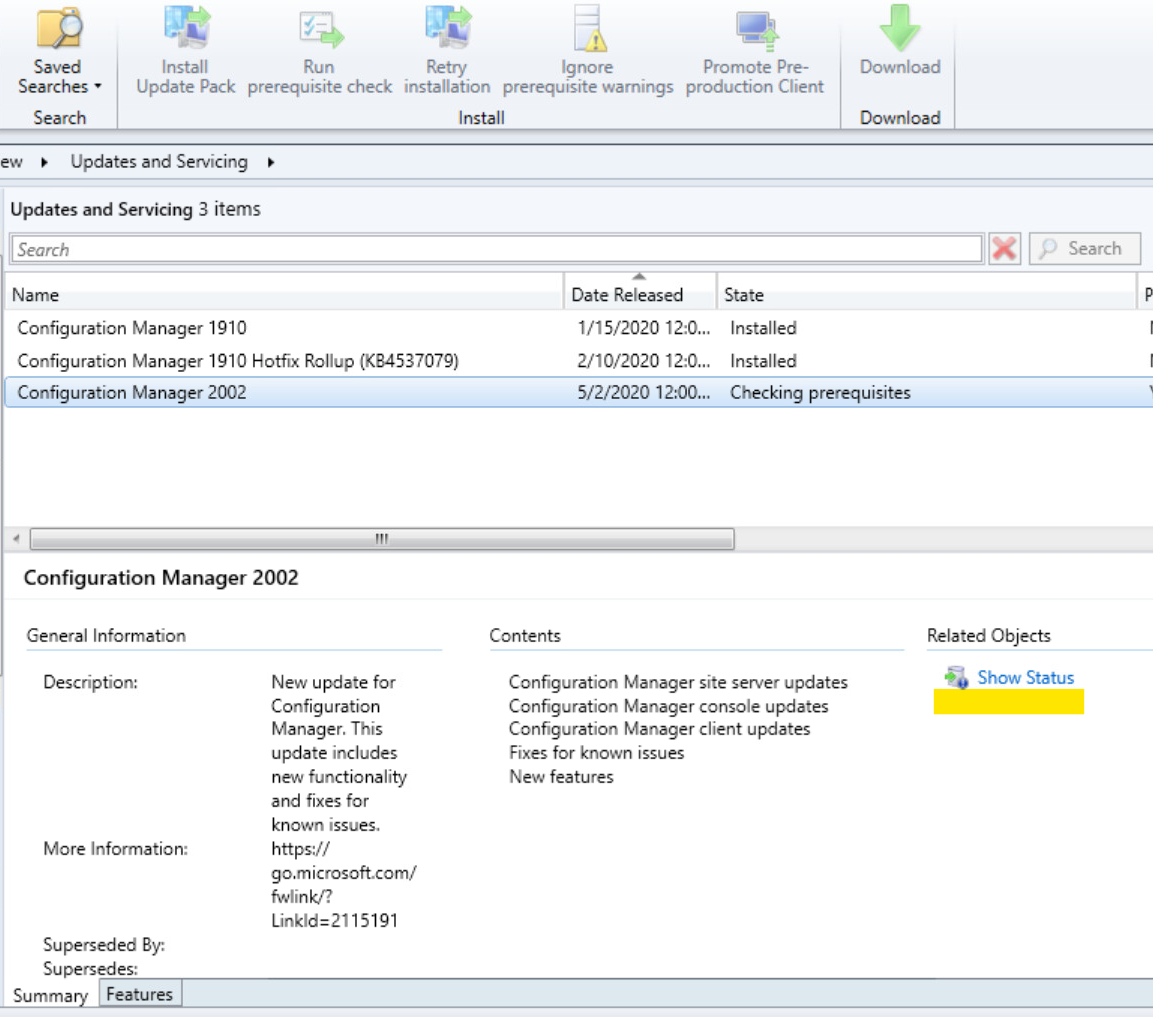
Task: Click the Superseded By label
Action: point(104,945)
